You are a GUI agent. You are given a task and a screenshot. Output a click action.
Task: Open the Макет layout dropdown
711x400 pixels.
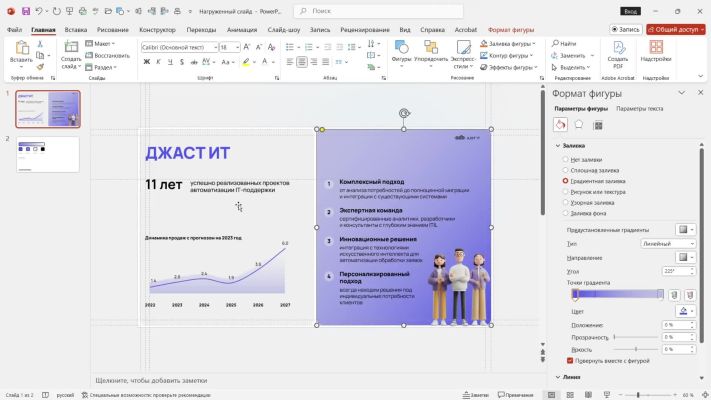[101, 44]
